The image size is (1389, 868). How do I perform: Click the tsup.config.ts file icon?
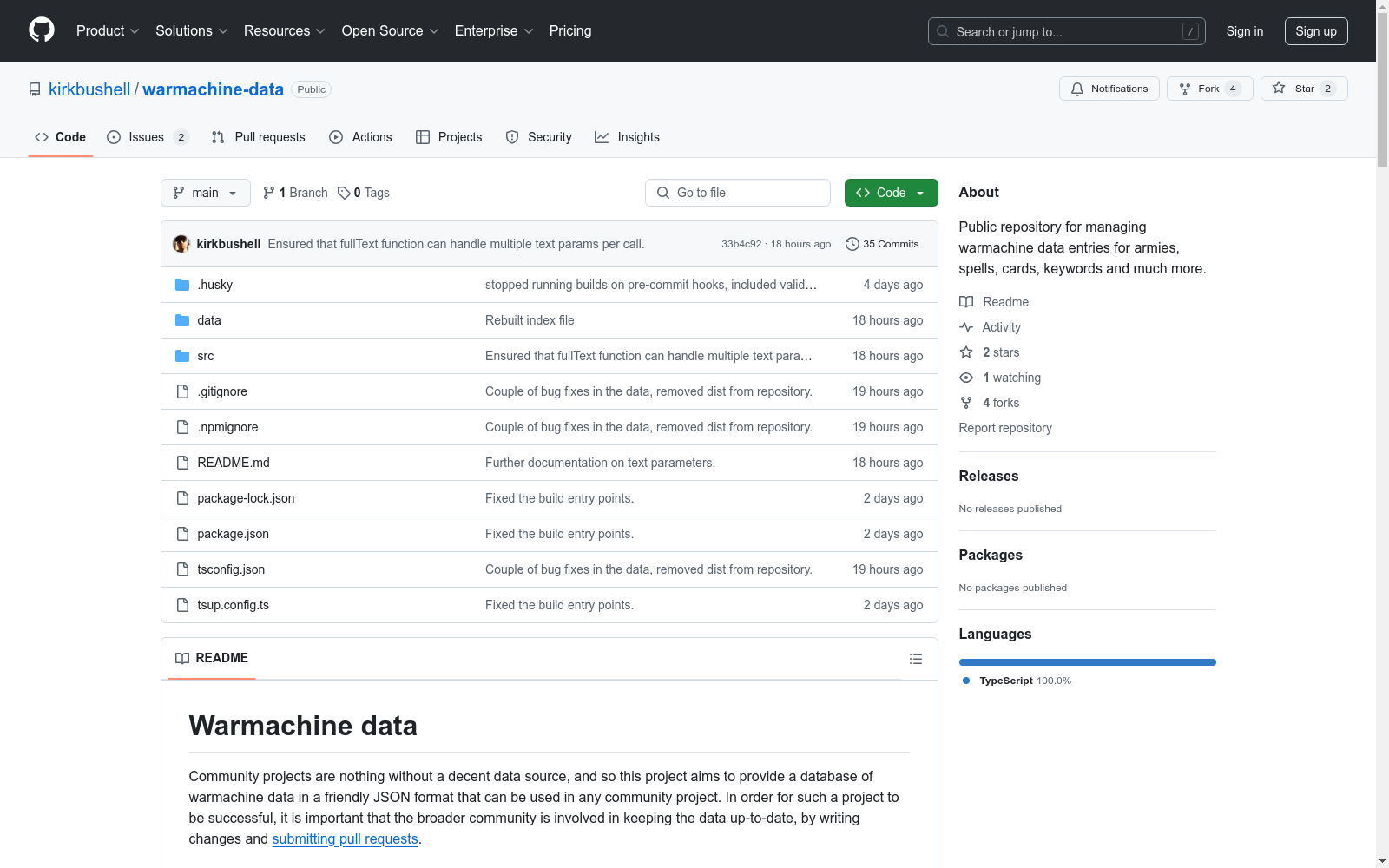point(182,605)
